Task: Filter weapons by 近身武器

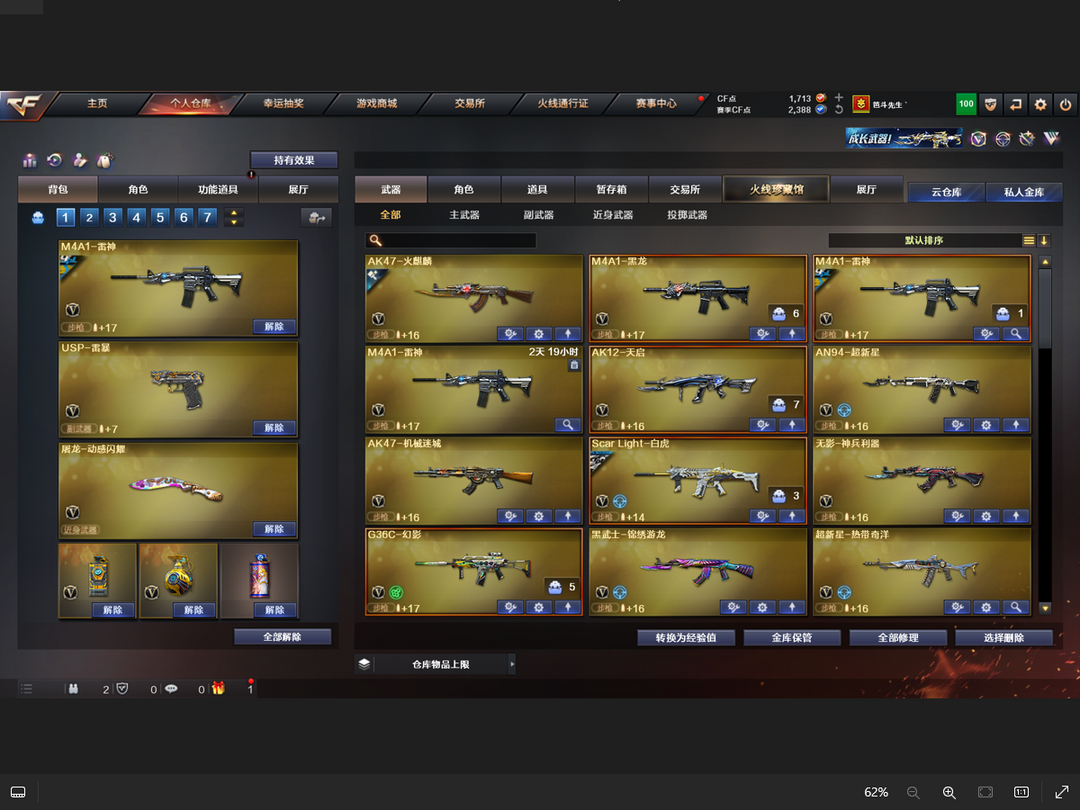Action: pos(612,215)
